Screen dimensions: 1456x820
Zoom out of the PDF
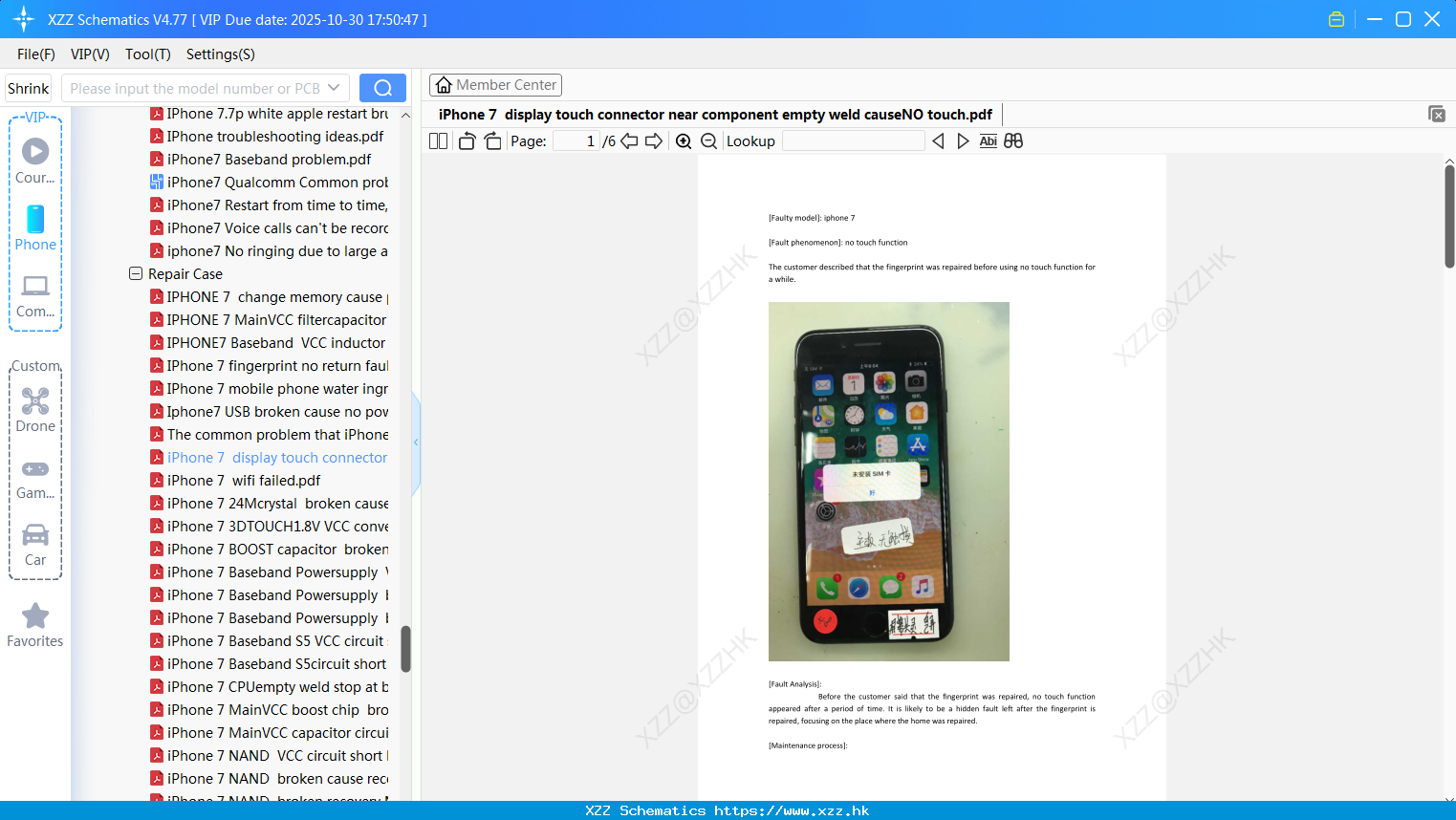[708, 141]
